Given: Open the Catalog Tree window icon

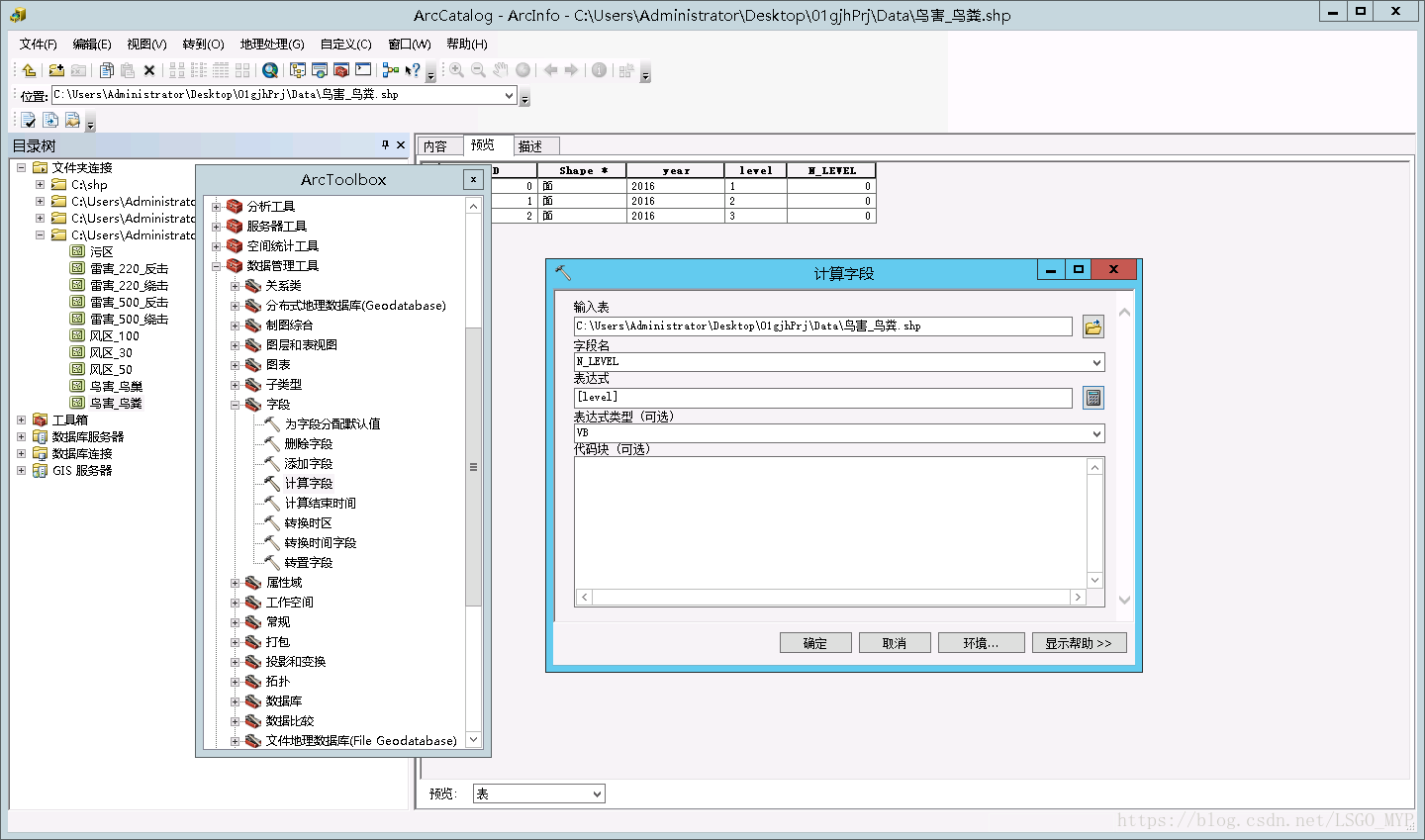Looking at the screenshot, I should coord(298,70).
